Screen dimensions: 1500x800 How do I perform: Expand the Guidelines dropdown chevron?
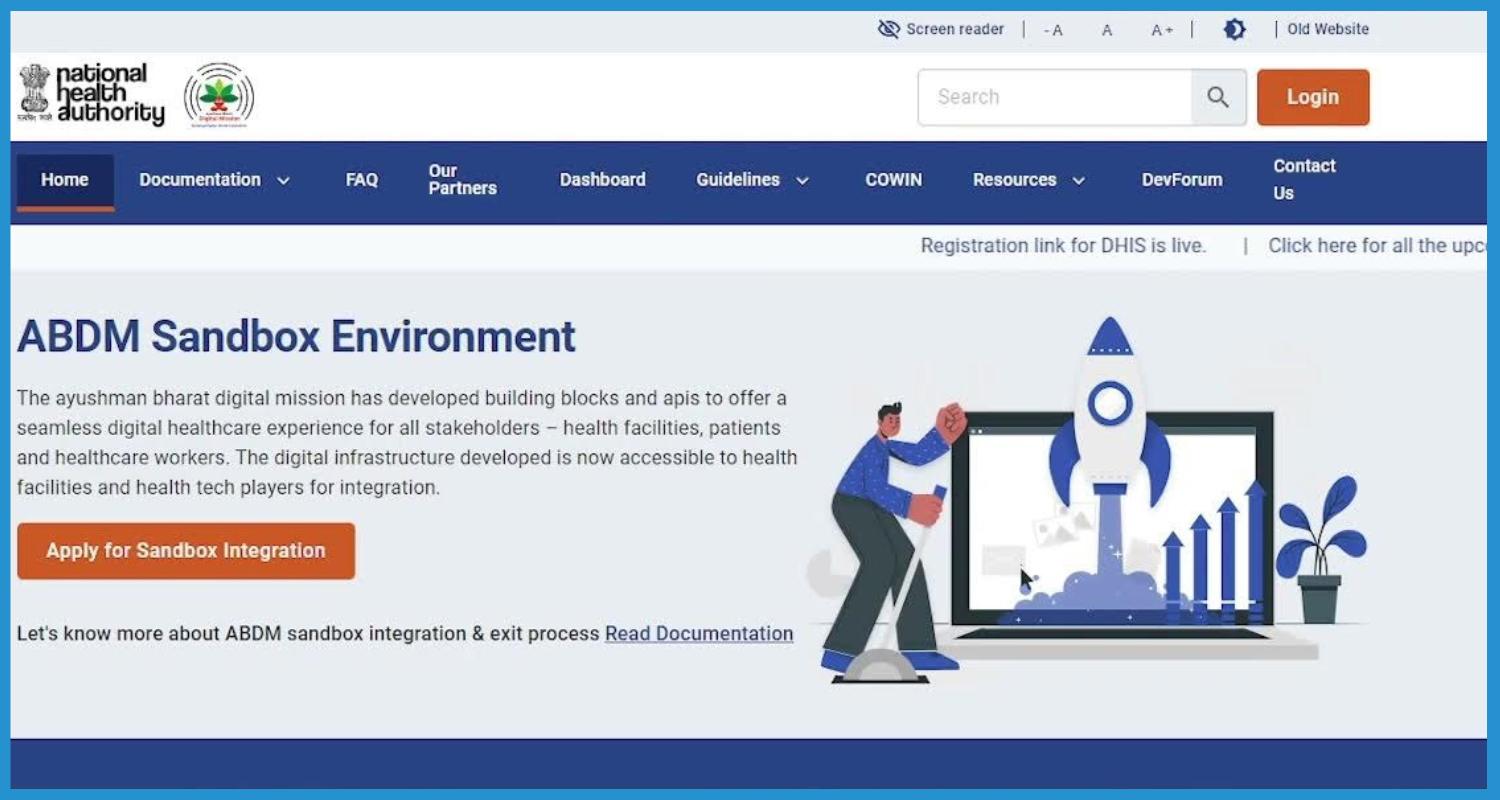tap(802, 181)
